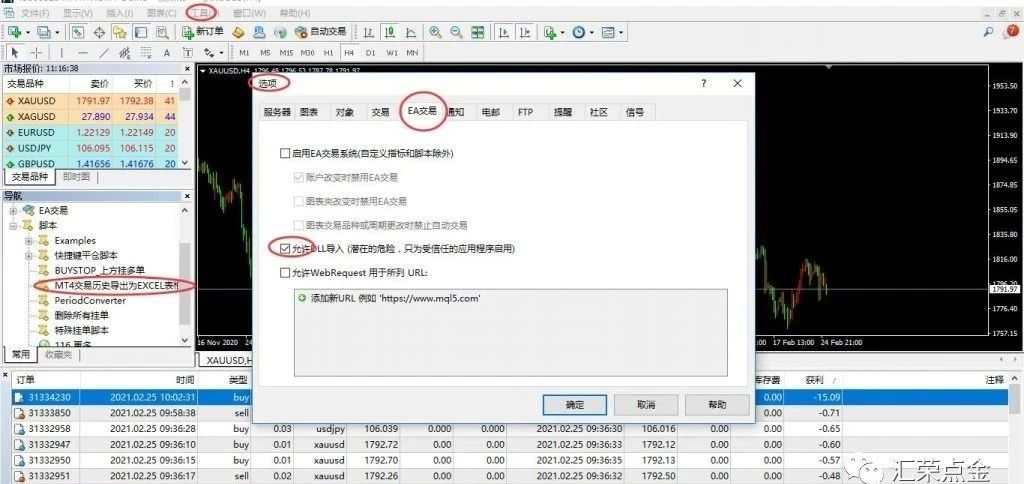
Task: Toggle 账户改变时禁用EA交易 checkbox
Action: 298,177
